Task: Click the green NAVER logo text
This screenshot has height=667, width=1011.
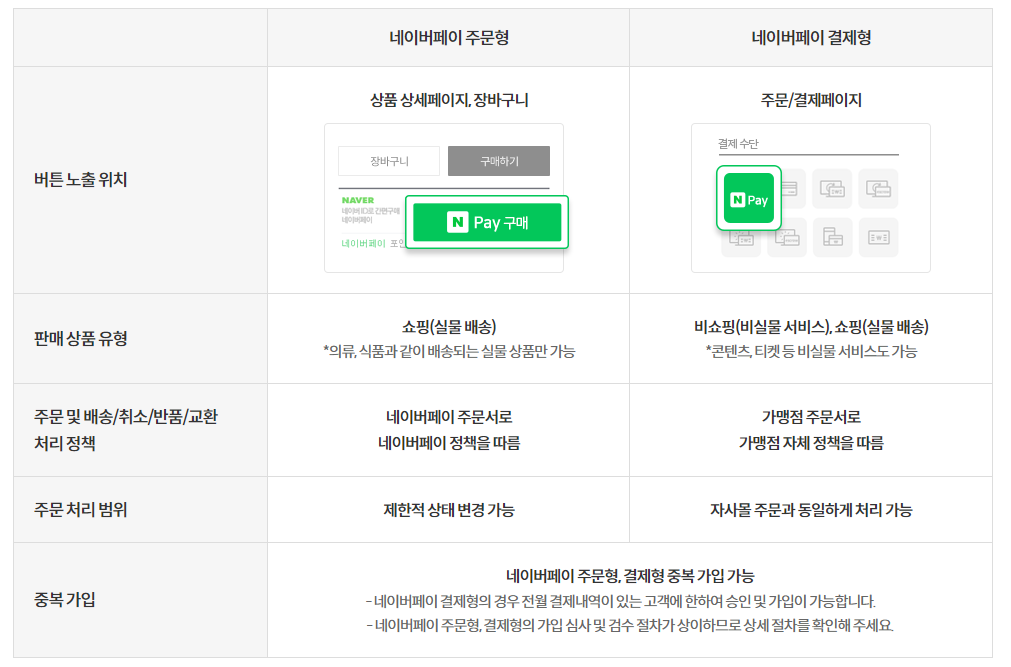Action: pos(358,200)
